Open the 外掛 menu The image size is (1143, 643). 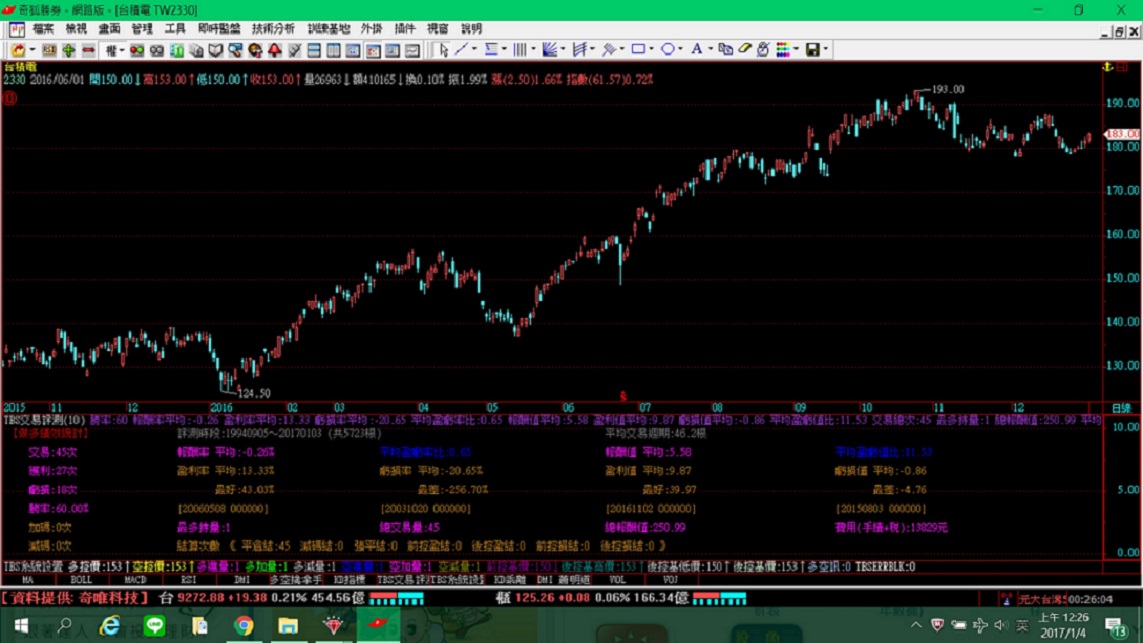[372, 29]
